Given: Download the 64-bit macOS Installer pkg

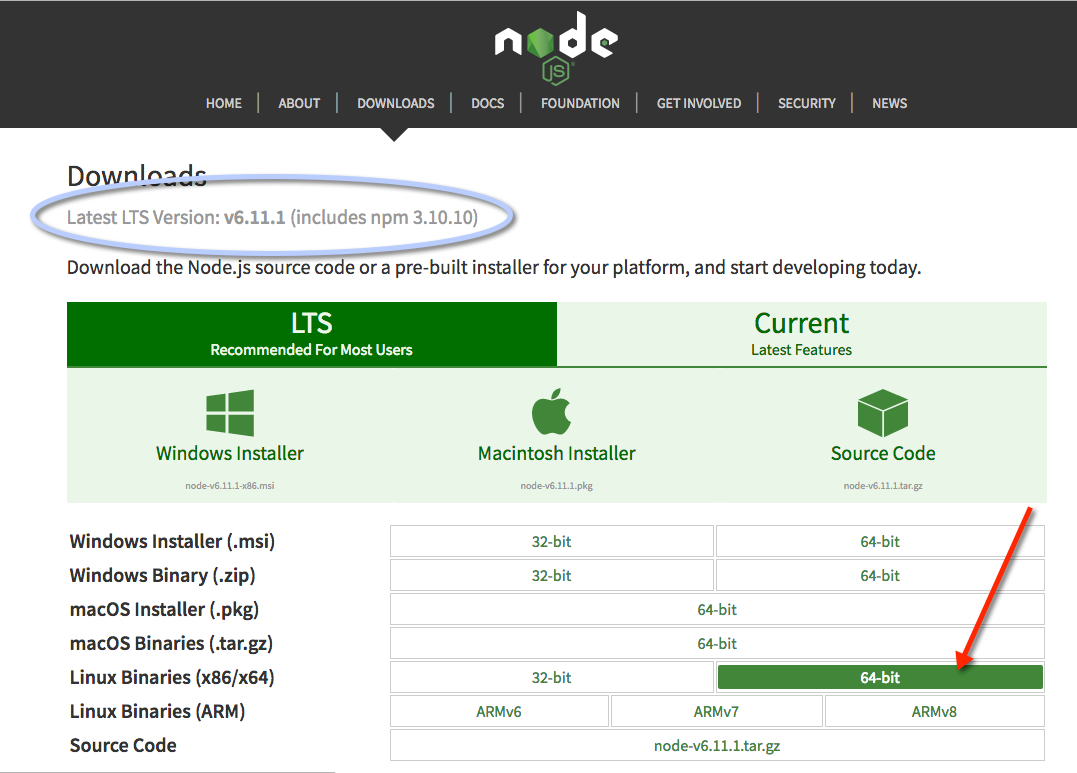Looking at the screenshot, I should (x=717, y=609).
